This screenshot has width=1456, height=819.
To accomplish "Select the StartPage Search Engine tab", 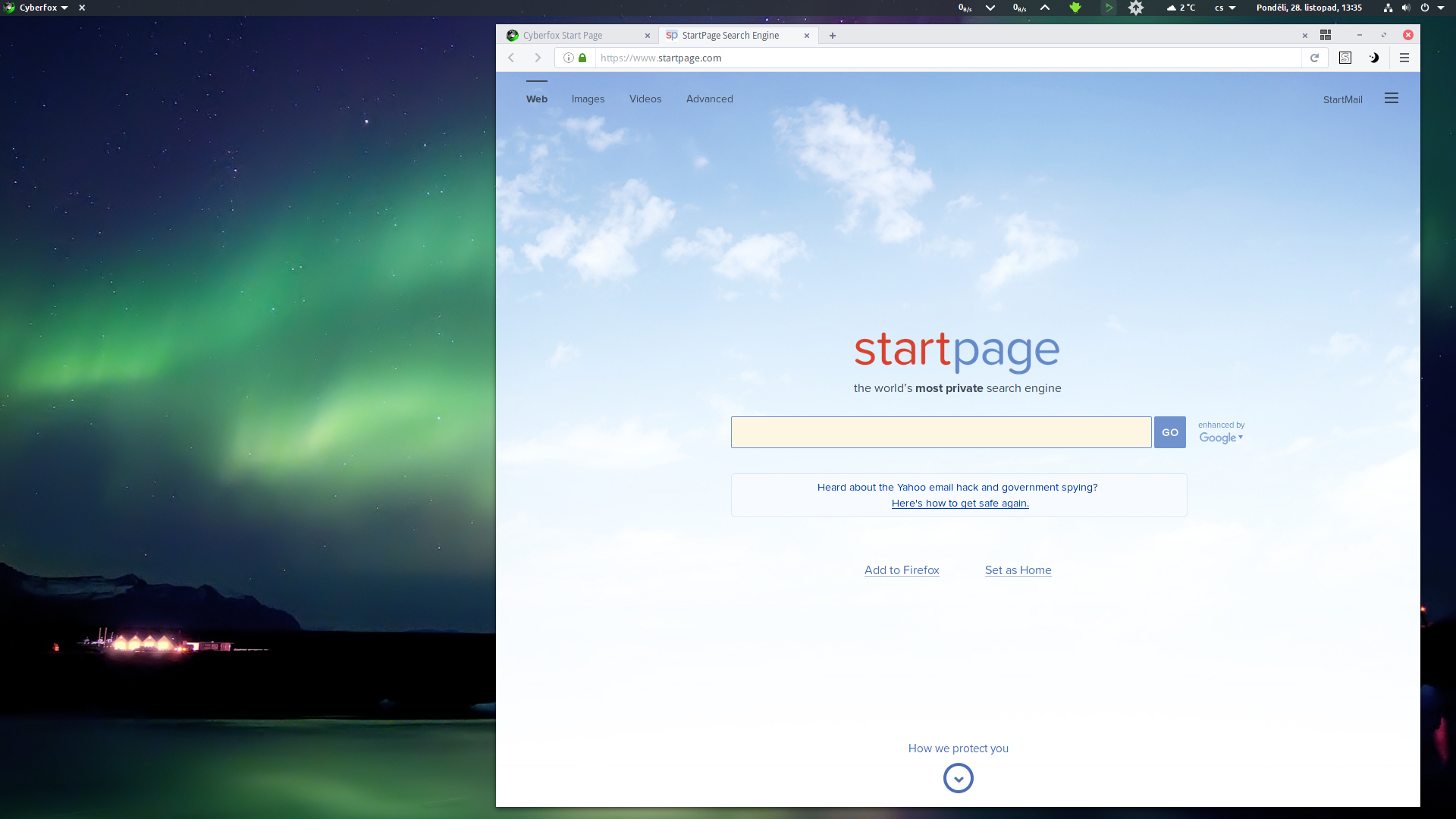I will [x=738, y=36].
